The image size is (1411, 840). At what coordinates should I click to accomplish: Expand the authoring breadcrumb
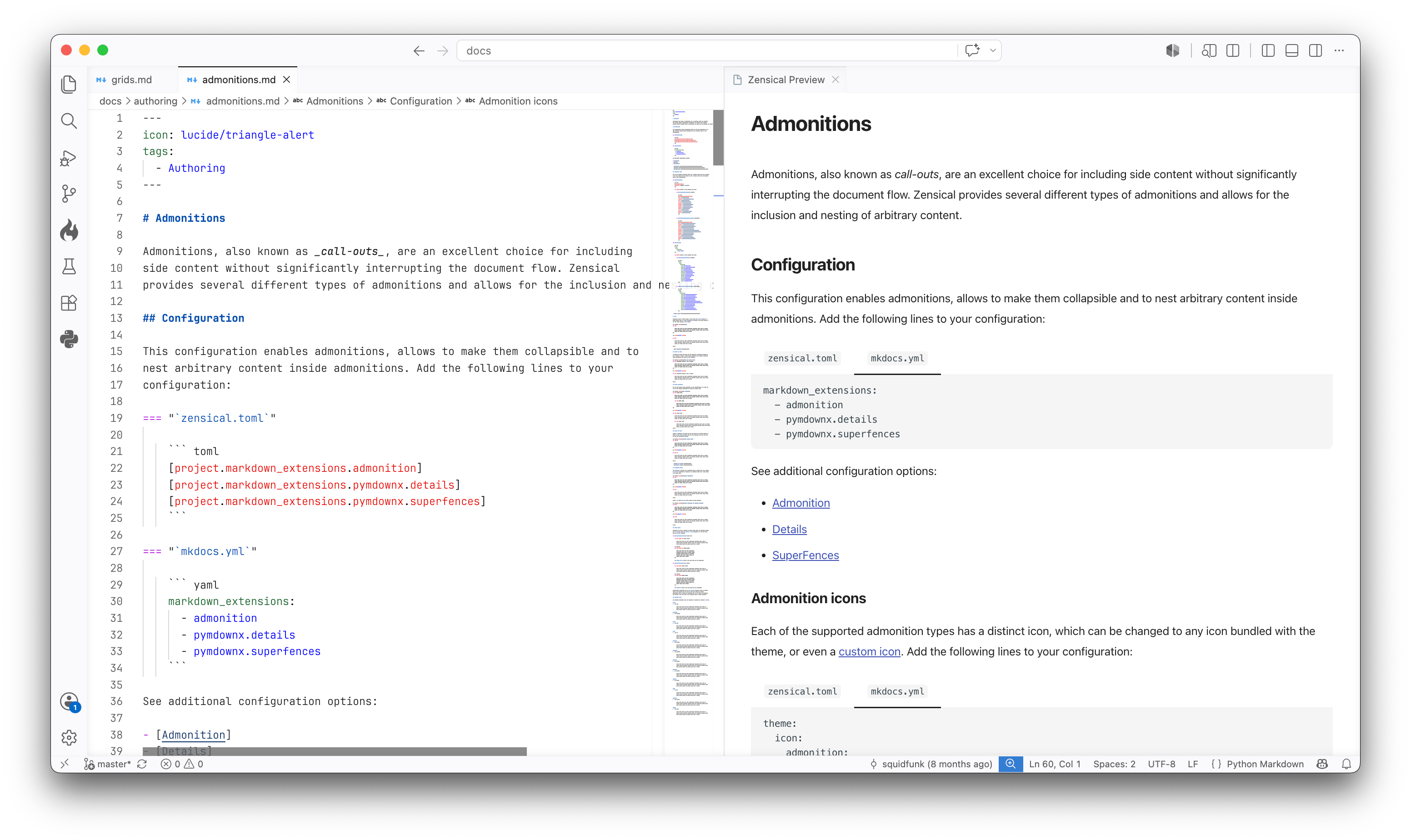155,101
